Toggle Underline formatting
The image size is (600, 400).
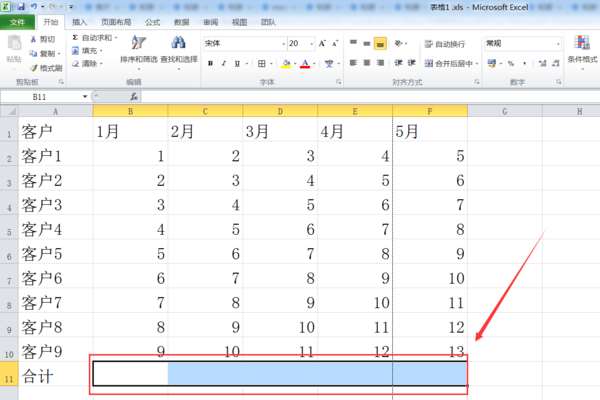[x=237, y=63]
